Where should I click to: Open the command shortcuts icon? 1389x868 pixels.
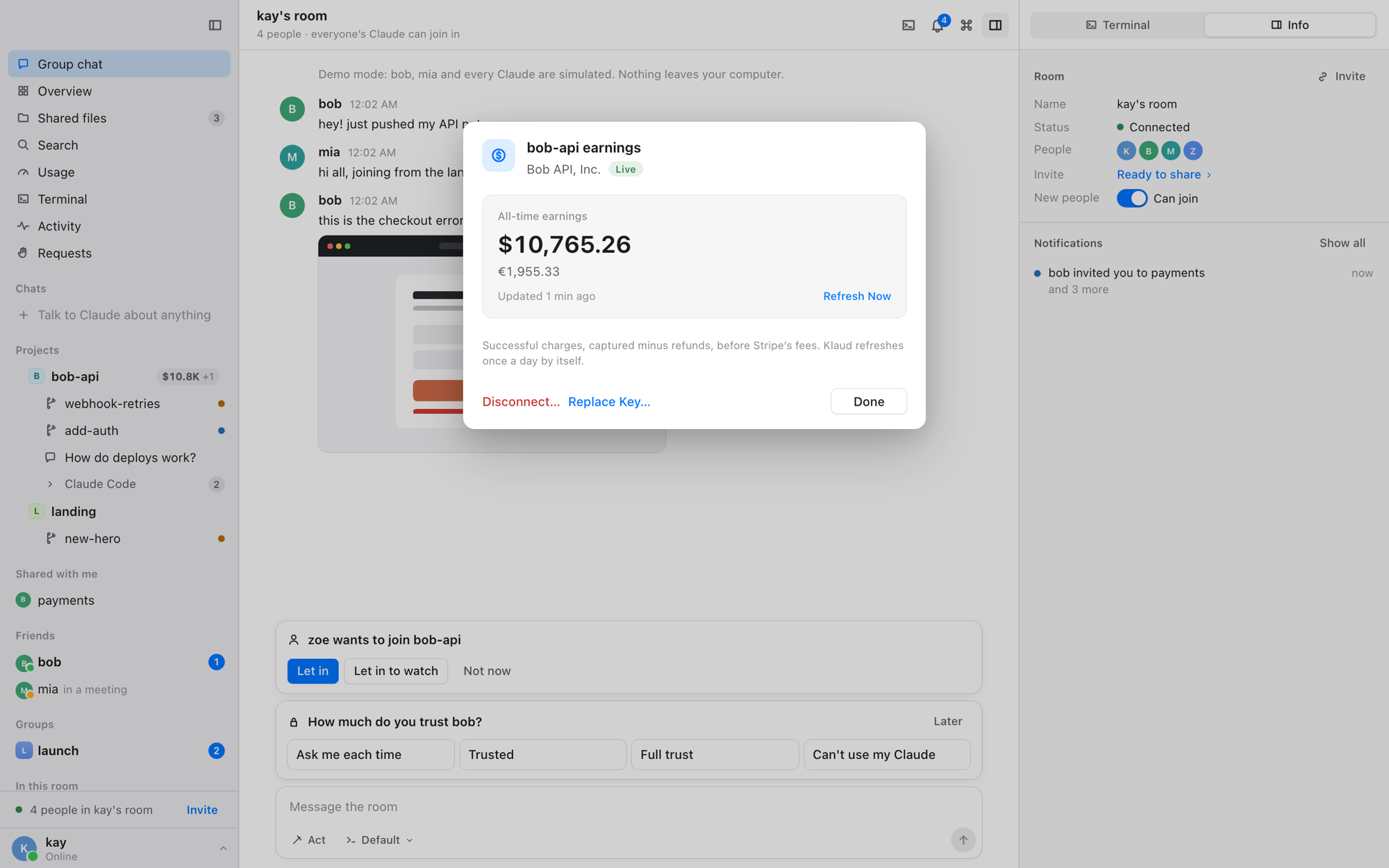point(966,26)
